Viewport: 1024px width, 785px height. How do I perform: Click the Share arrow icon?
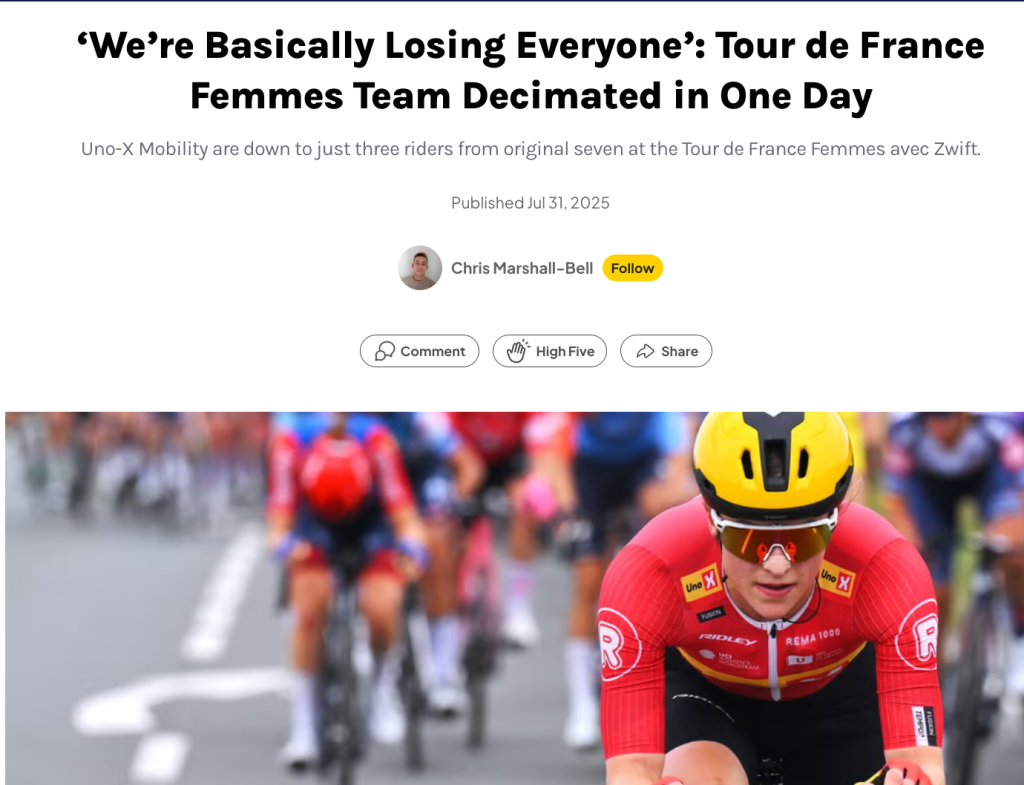(x=645, y=351)
